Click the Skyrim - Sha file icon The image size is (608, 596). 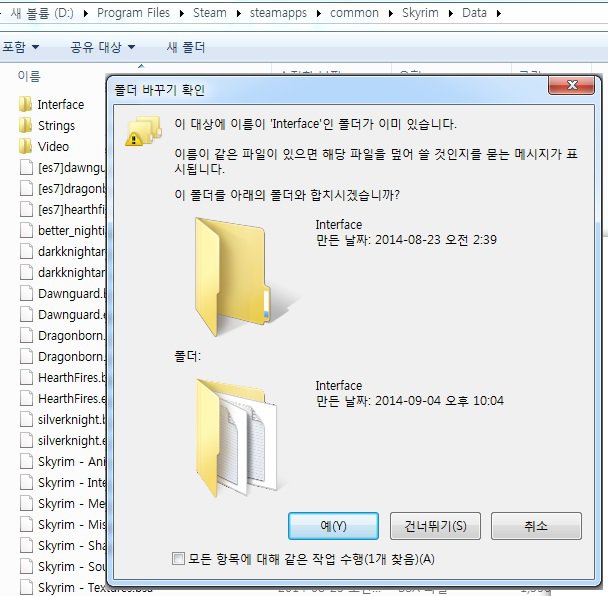coord(26,545)
